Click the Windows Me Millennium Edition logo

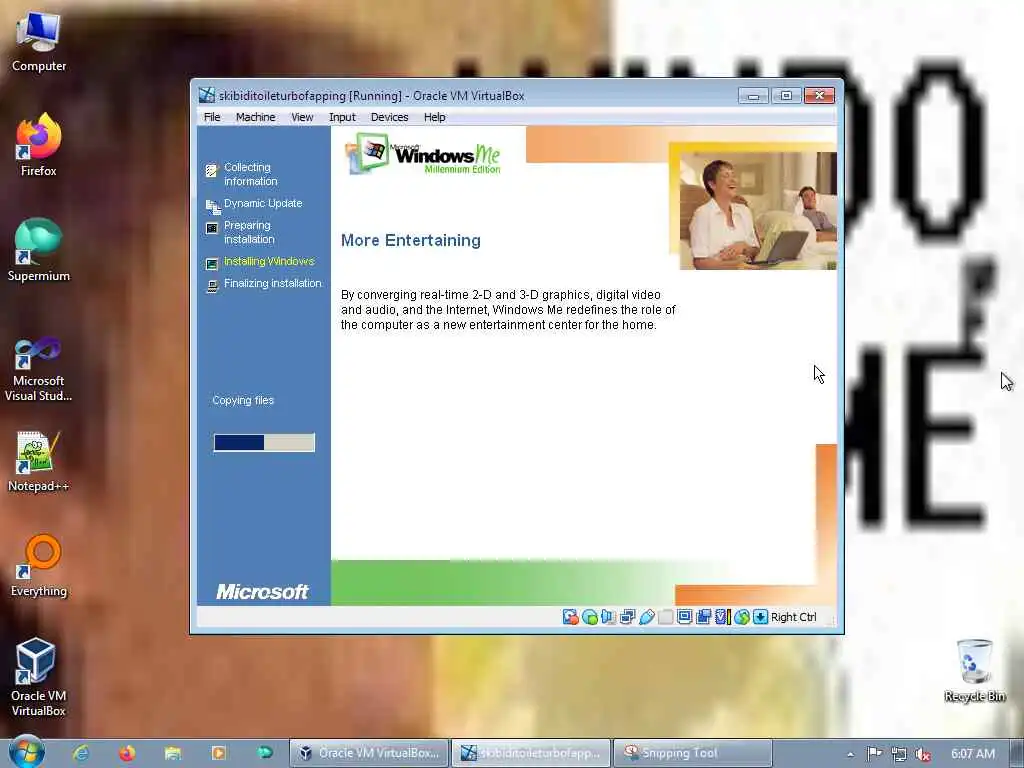coord(424,154)
